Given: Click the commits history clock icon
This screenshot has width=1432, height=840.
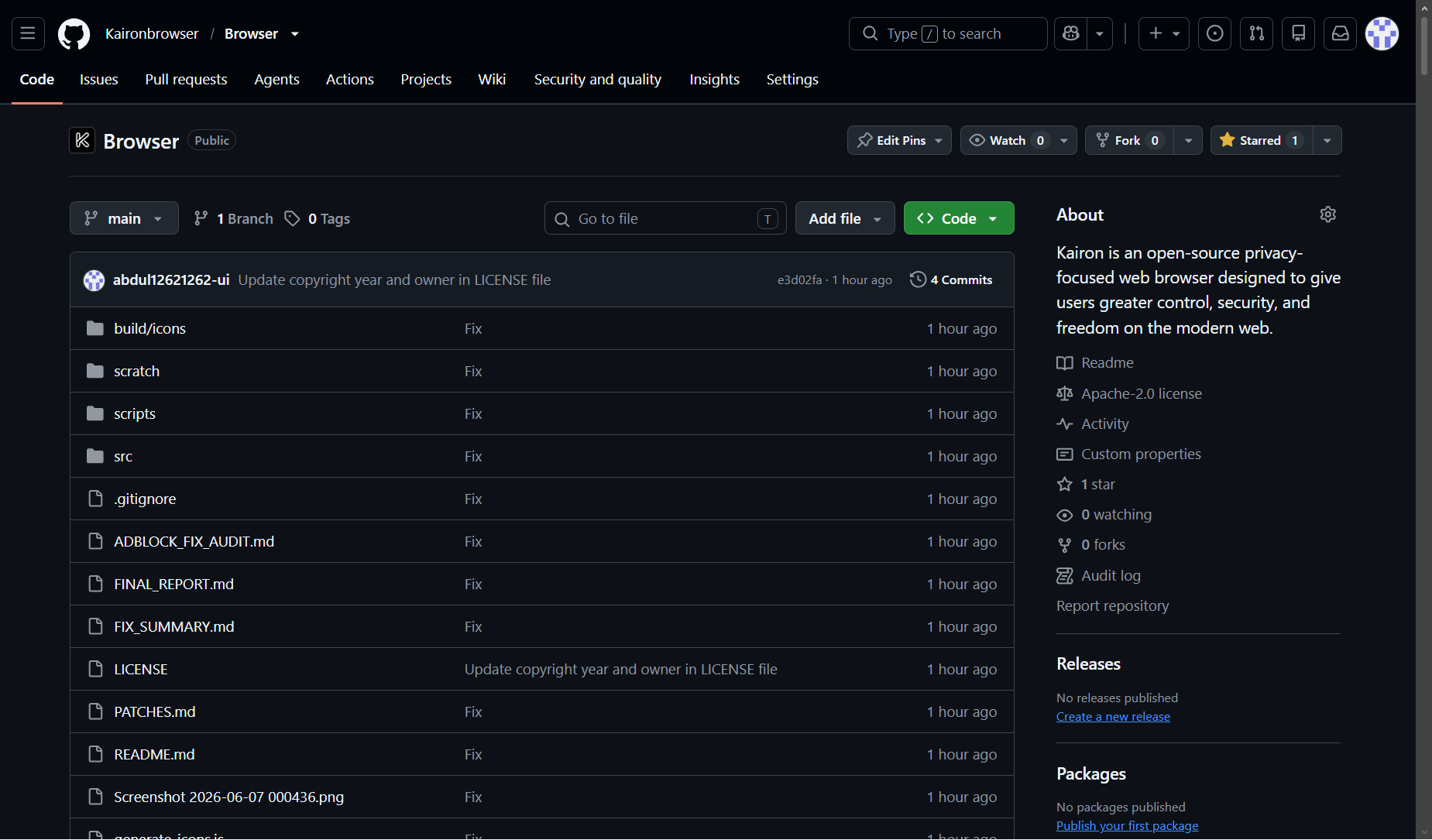Looking at the screenshot, I should (918, 279).
